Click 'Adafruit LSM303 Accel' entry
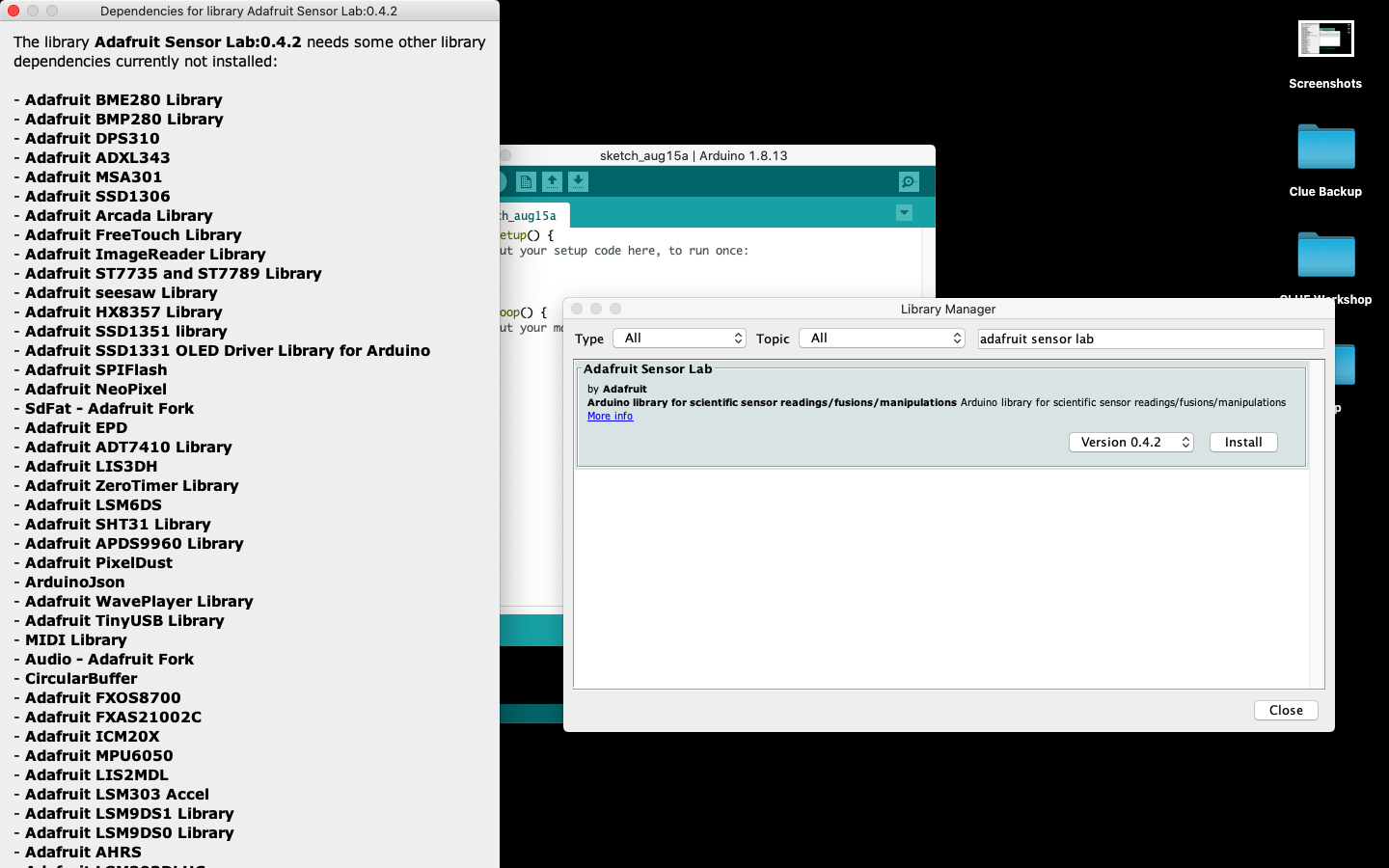 117,794
